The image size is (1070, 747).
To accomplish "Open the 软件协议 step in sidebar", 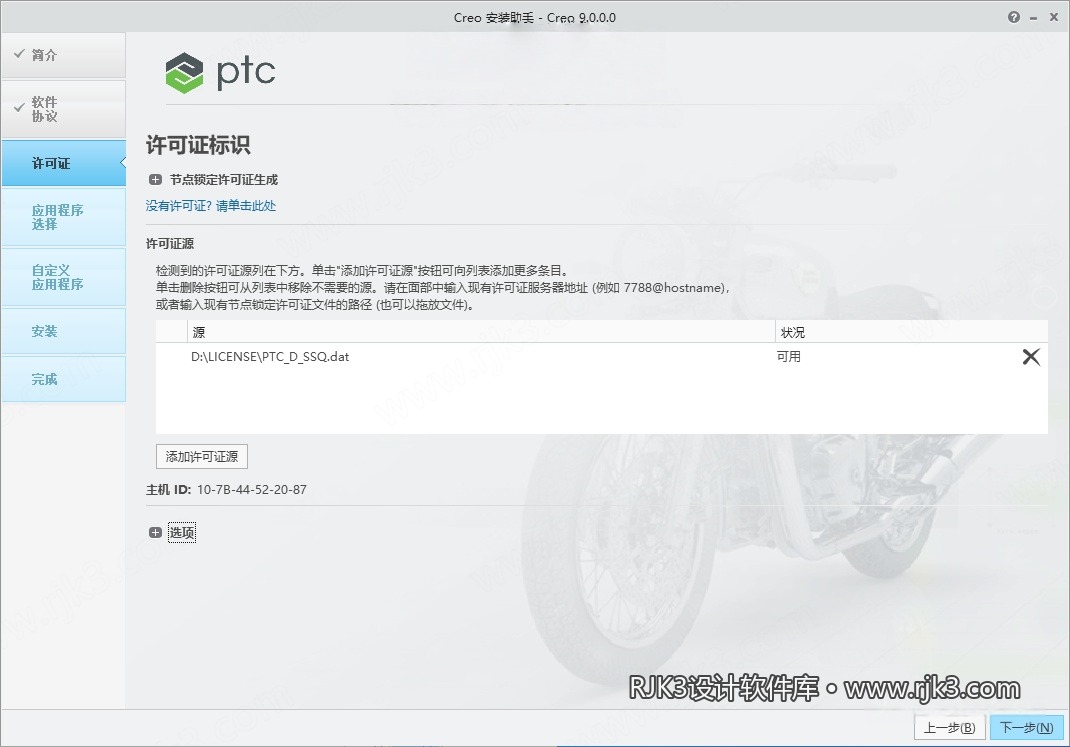I will [63, 109].
